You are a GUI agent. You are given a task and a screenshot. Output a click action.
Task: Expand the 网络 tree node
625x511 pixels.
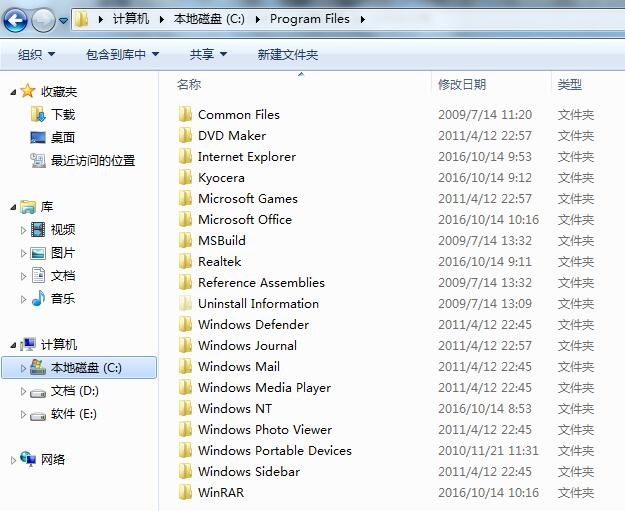[13, 460]
